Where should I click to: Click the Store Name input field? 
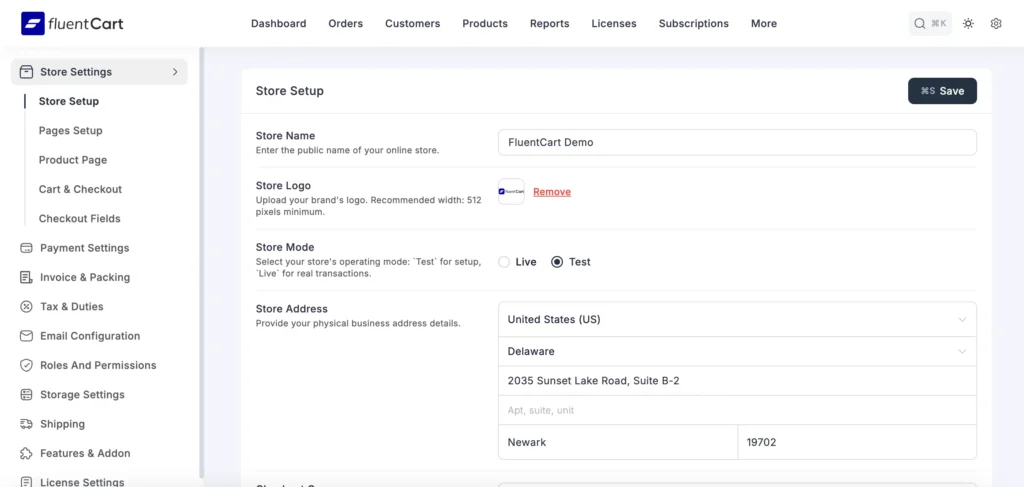pos(737,143)
